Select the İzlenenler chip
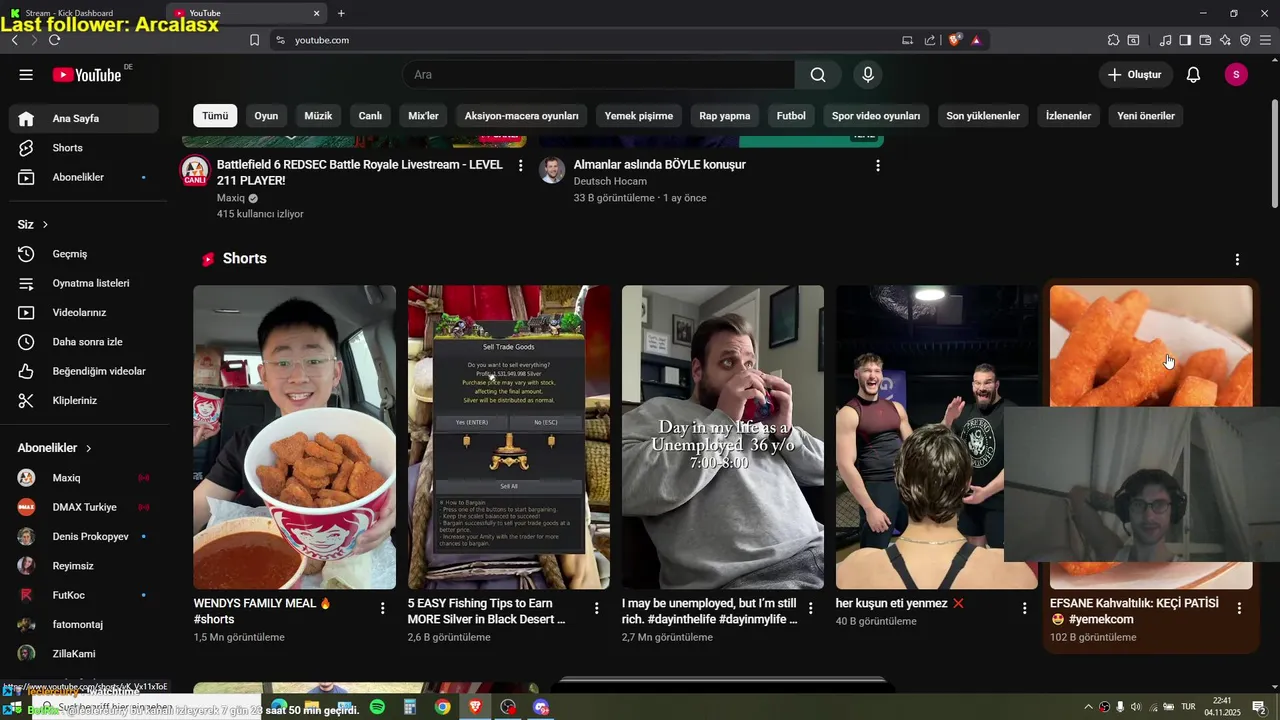The width and height of the screenshot is (1280, 720). 1068,116
